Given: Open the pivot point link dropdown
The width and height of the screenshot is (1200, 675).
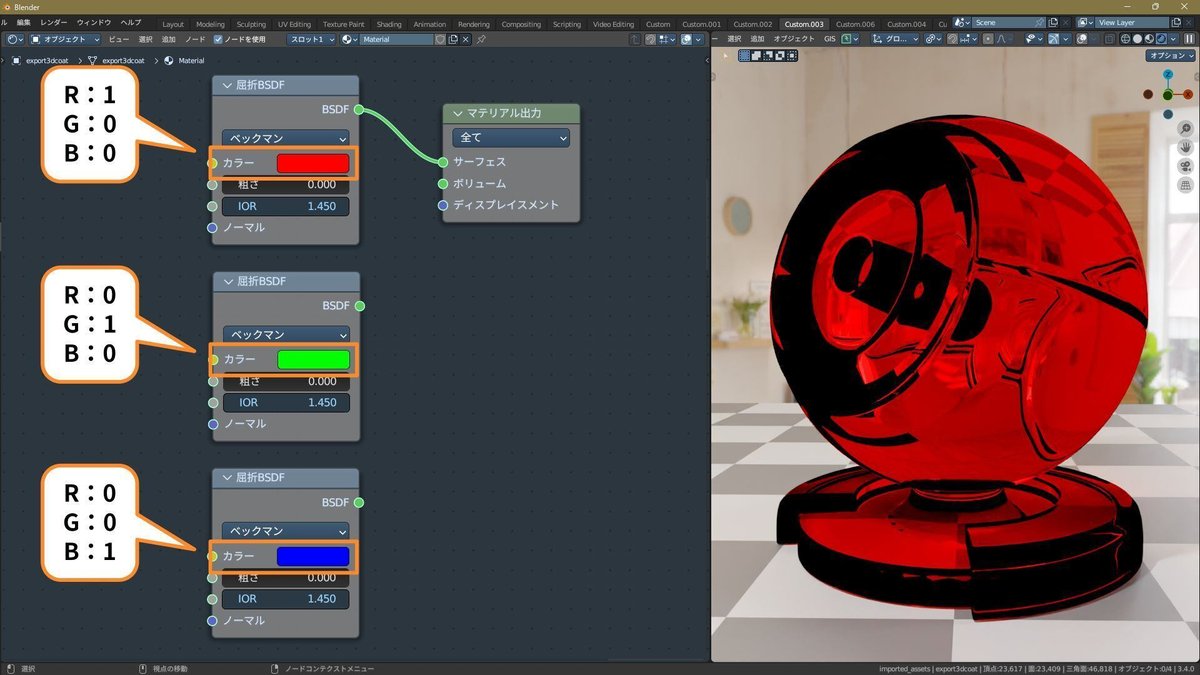Looking at the screenshot, I should pos(932,39).
